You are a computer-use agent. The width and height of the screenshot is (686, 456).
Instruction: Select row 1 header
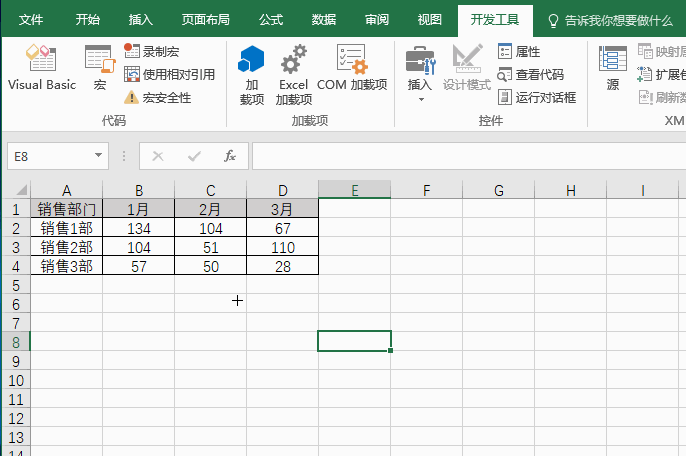click(16, 209)
